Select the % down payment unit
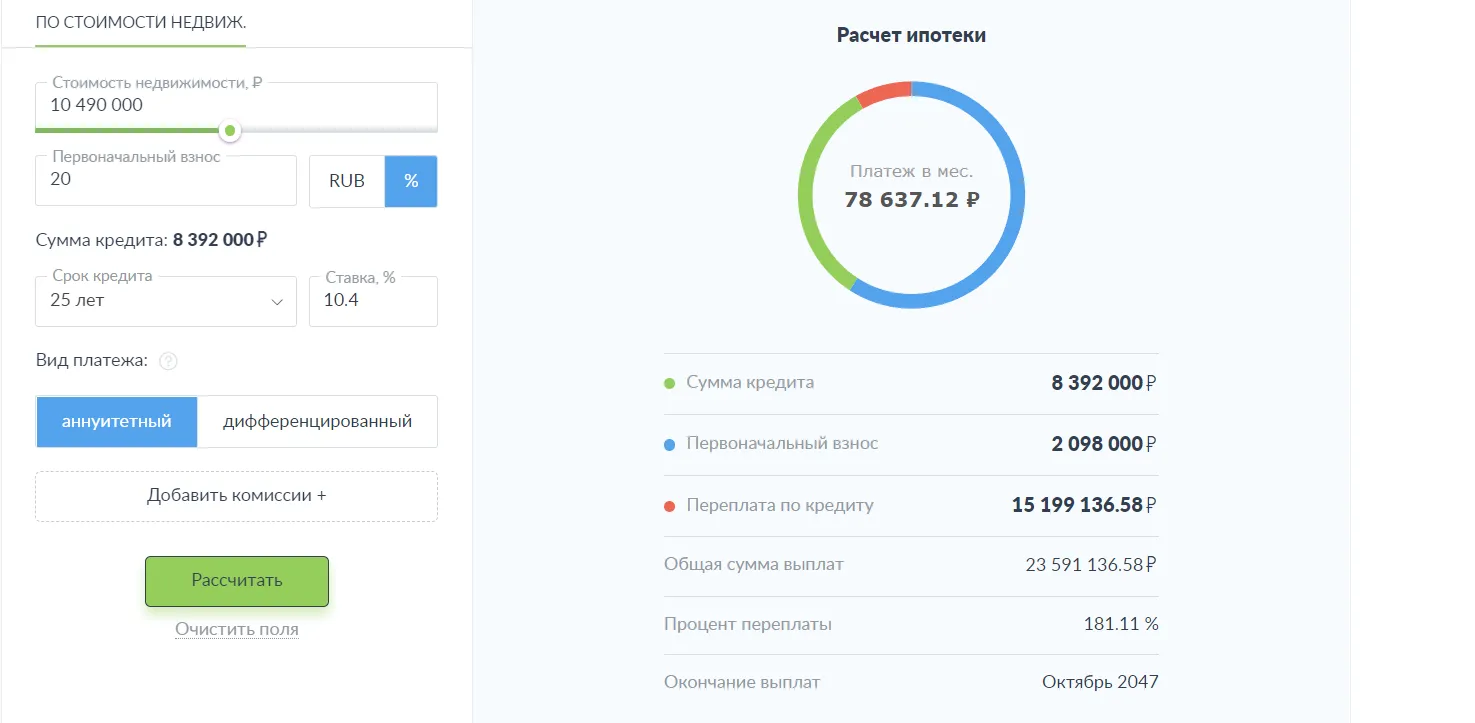Viewport: 1475px width, 723px height. [411, 181]
